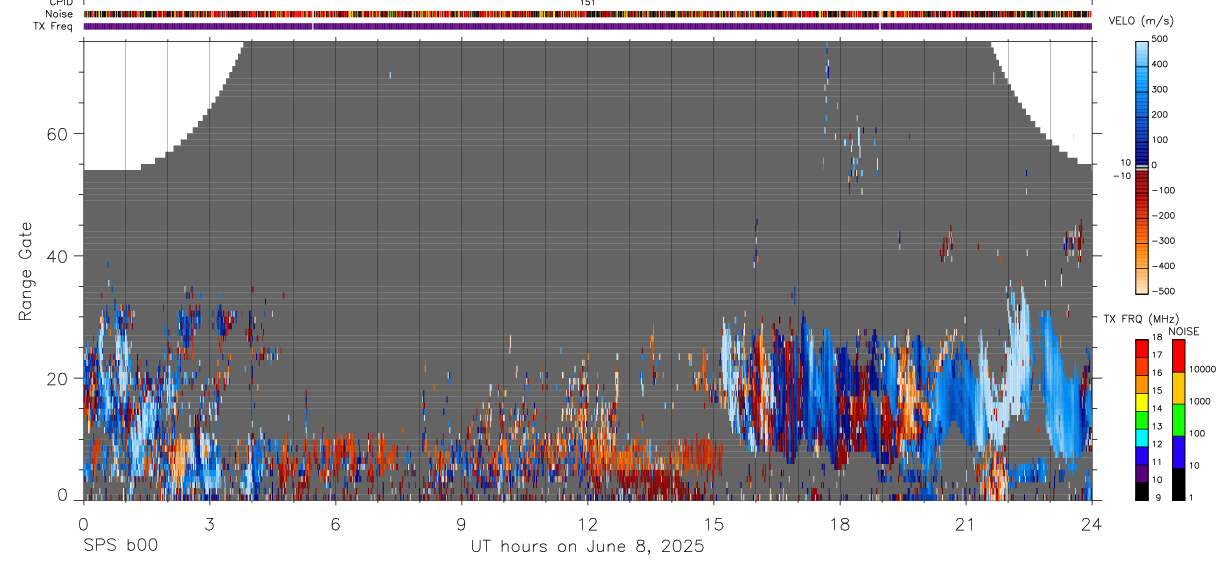The height and width of the screenshot is (567, 1228).
Task: Click the 12 hour tick on time axis
Action: tap(588, 524)
